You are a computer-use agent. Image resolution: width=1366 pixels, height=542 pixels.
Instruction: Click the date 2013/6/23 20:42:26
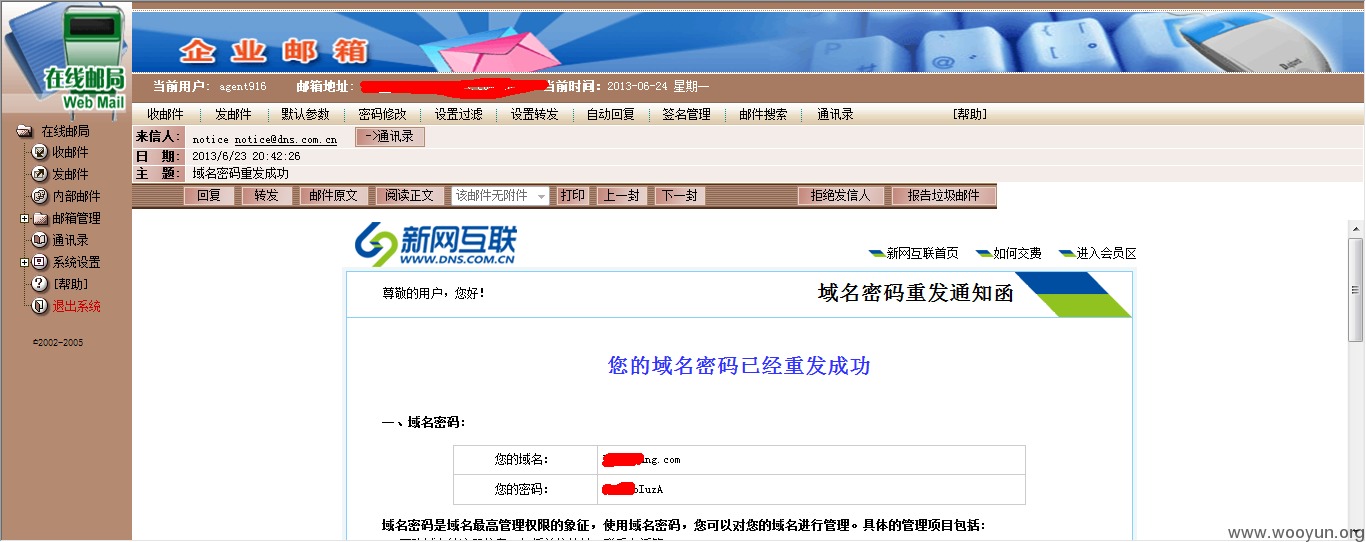pos(246,156)
